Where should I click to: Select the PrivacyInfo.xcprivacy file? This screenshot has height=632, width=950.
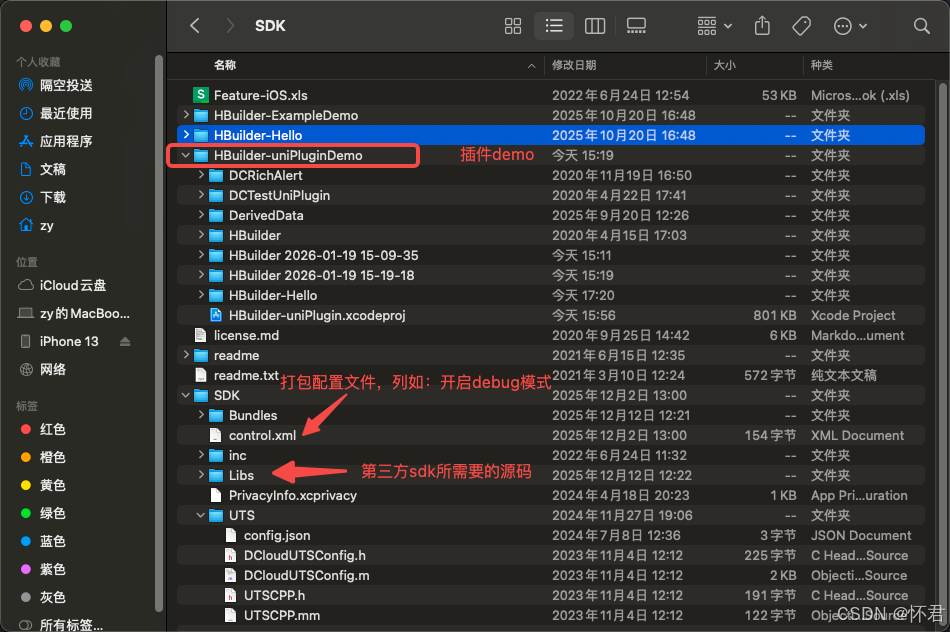point(551,495)
